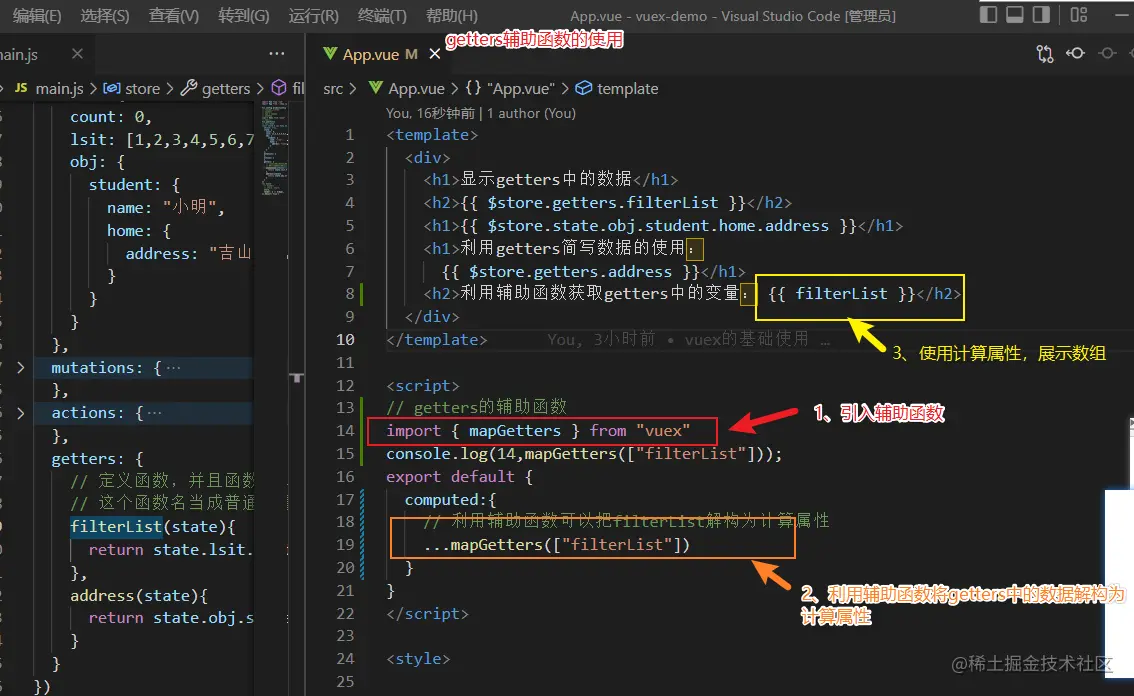This screenshot has width=1134, height=696.
Task: Close the main.js tab
Action: 77,54
